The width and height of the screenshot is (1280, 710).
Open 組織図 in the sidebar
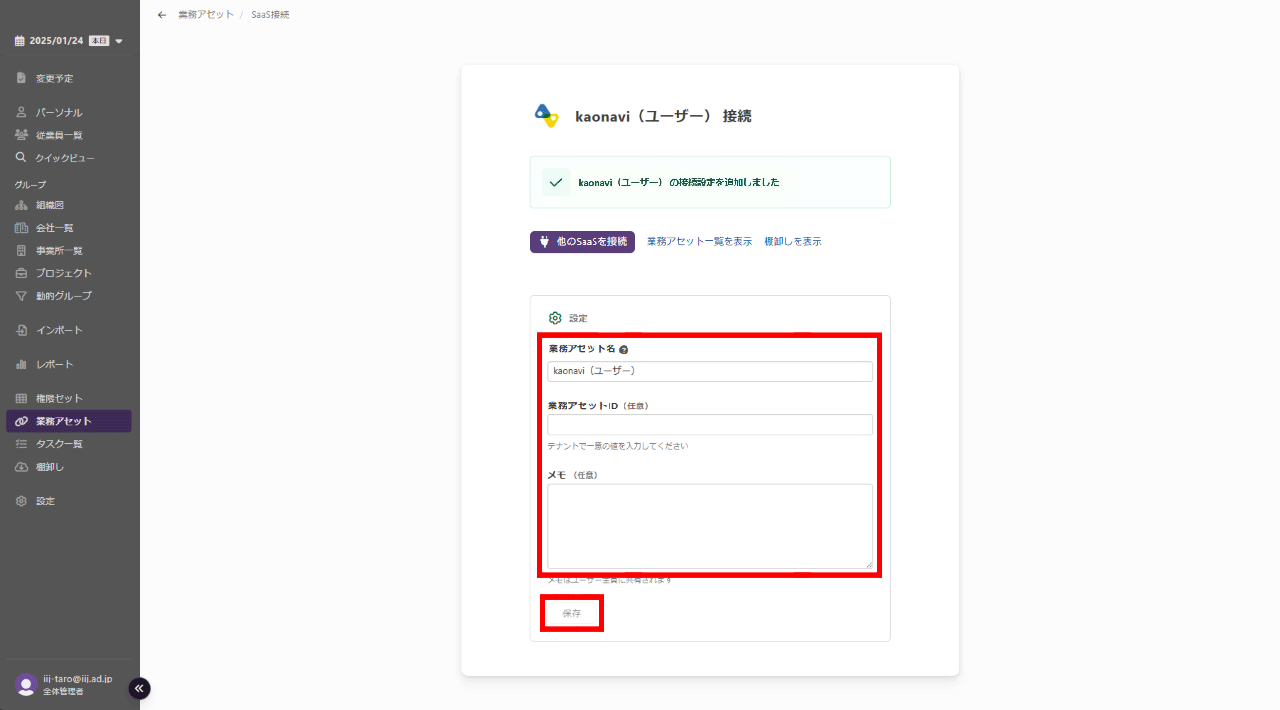50,205
